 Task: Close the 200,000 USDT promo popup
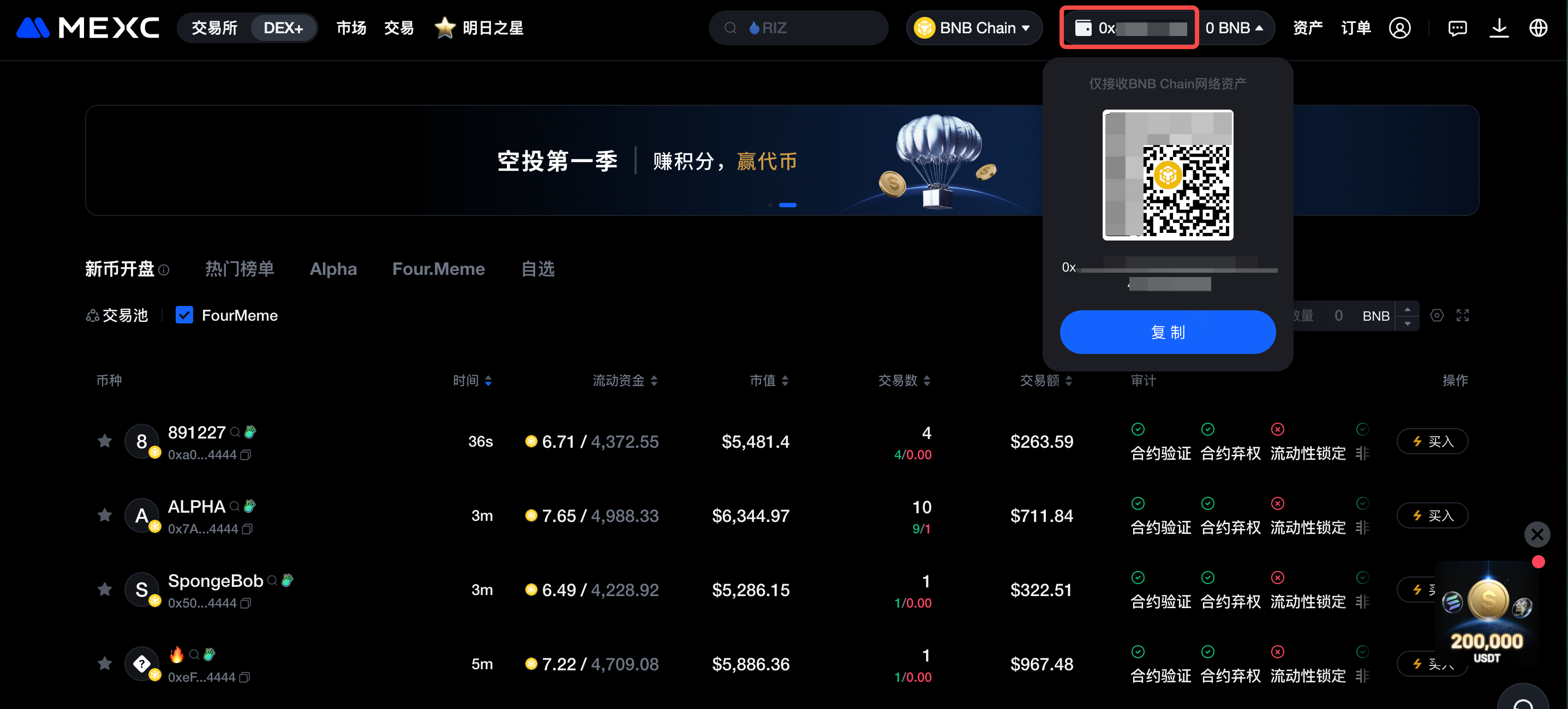coord(1537,534)
